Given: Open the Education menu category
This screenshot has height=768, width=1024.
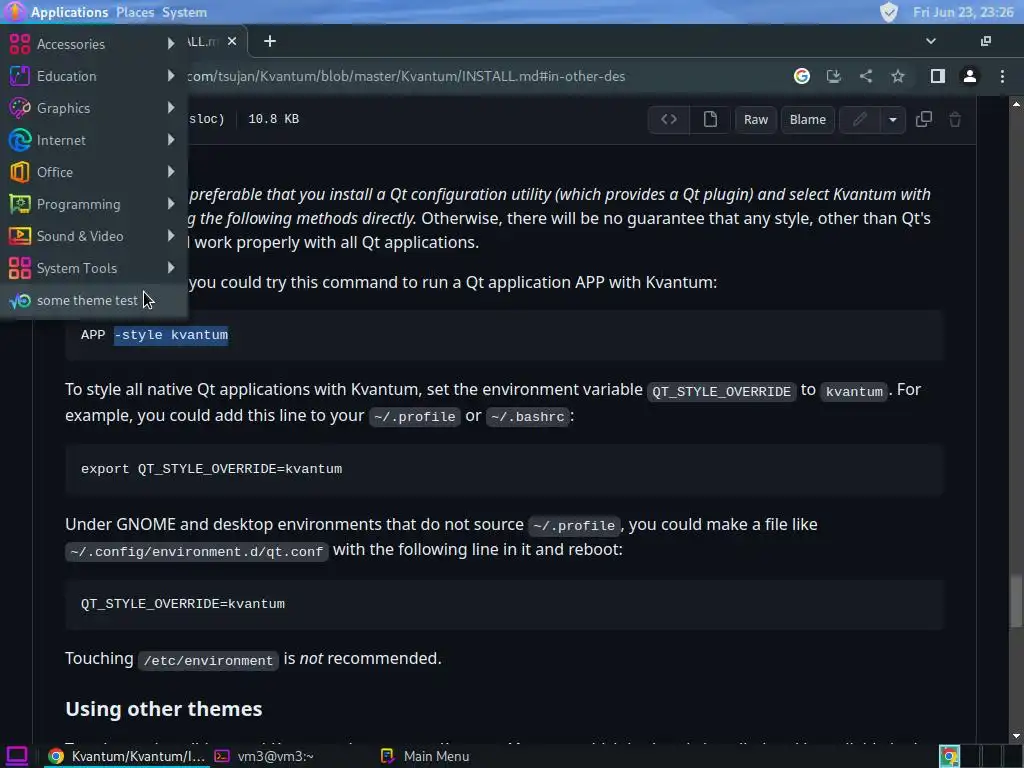Looking at the screenshot, I should [x=93, y=76].
